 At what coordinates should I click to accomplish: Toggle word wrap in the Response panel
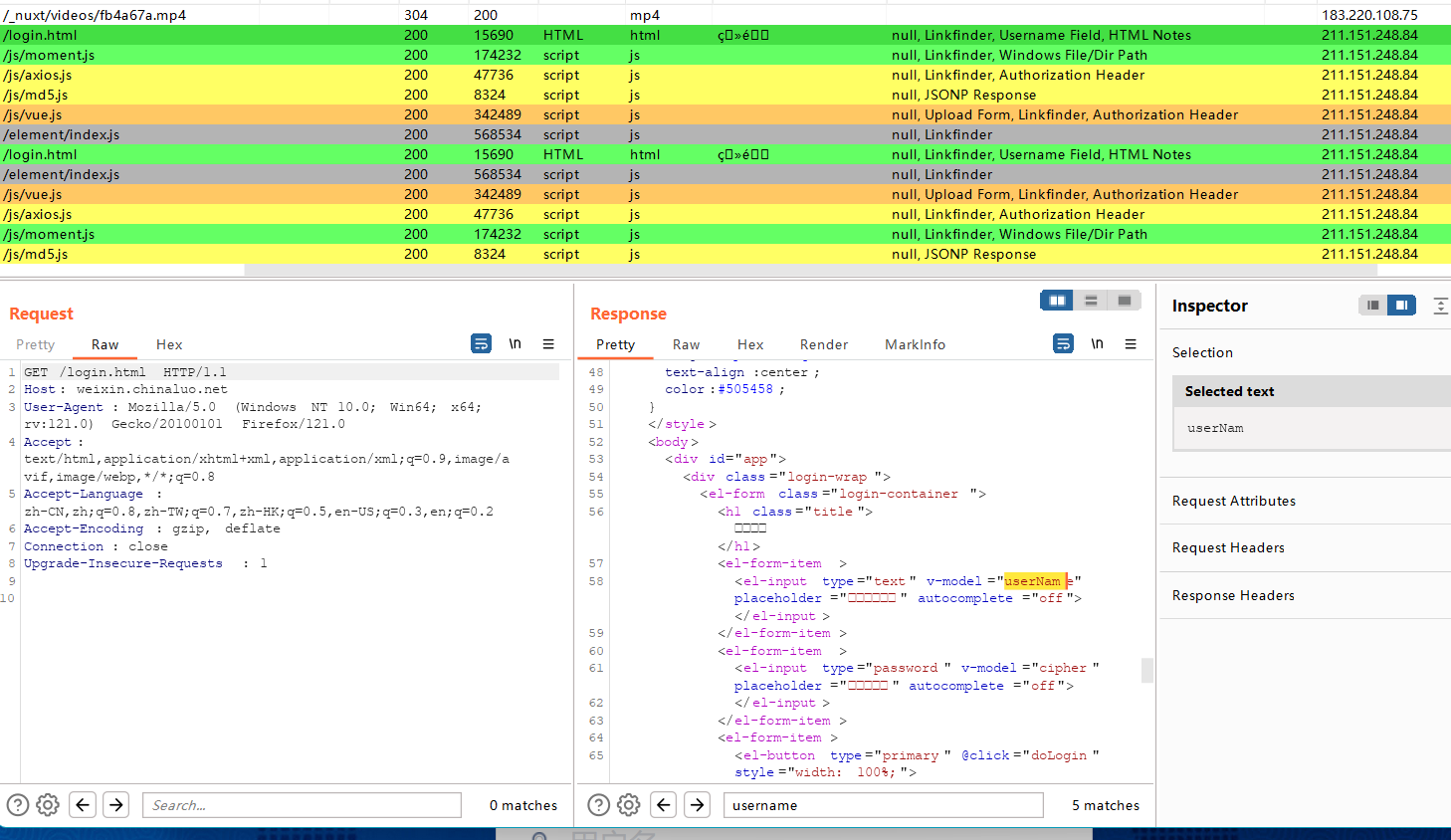click(x=1063, y=343)
